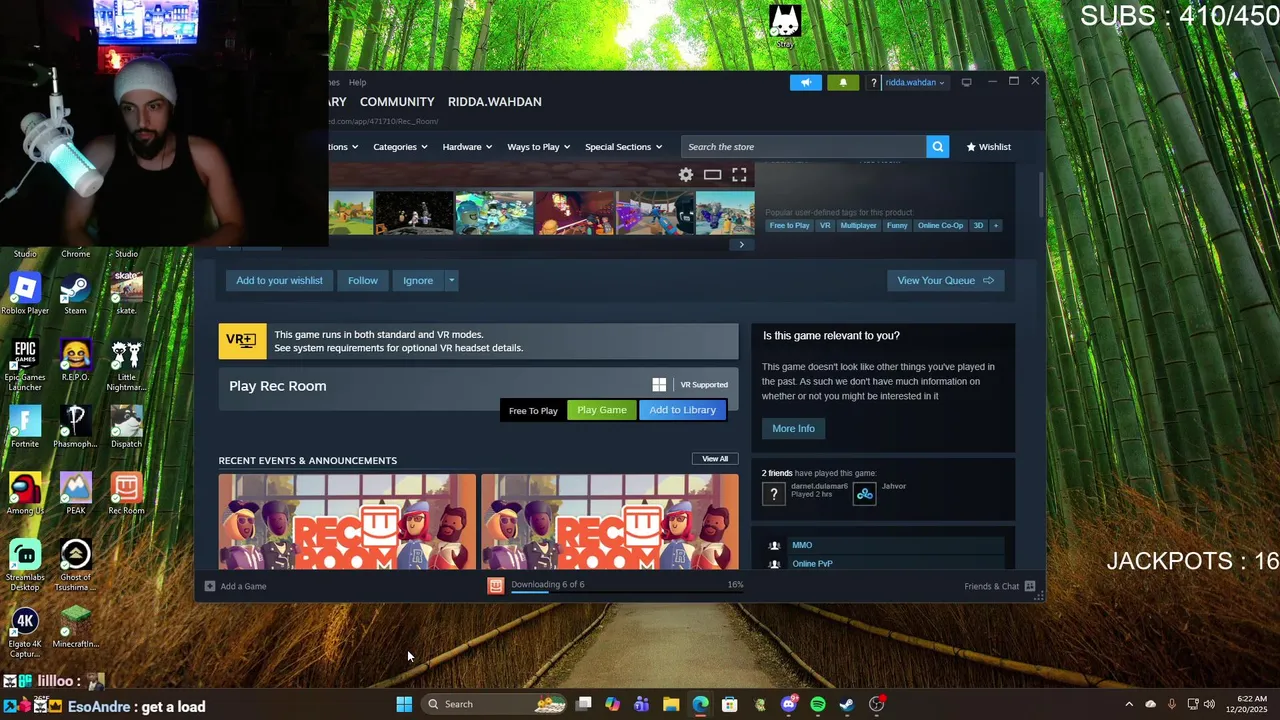The width and height of the screenshot is (1280, 720).
Task: Show hidden system tray icons
Action: 1129,704
